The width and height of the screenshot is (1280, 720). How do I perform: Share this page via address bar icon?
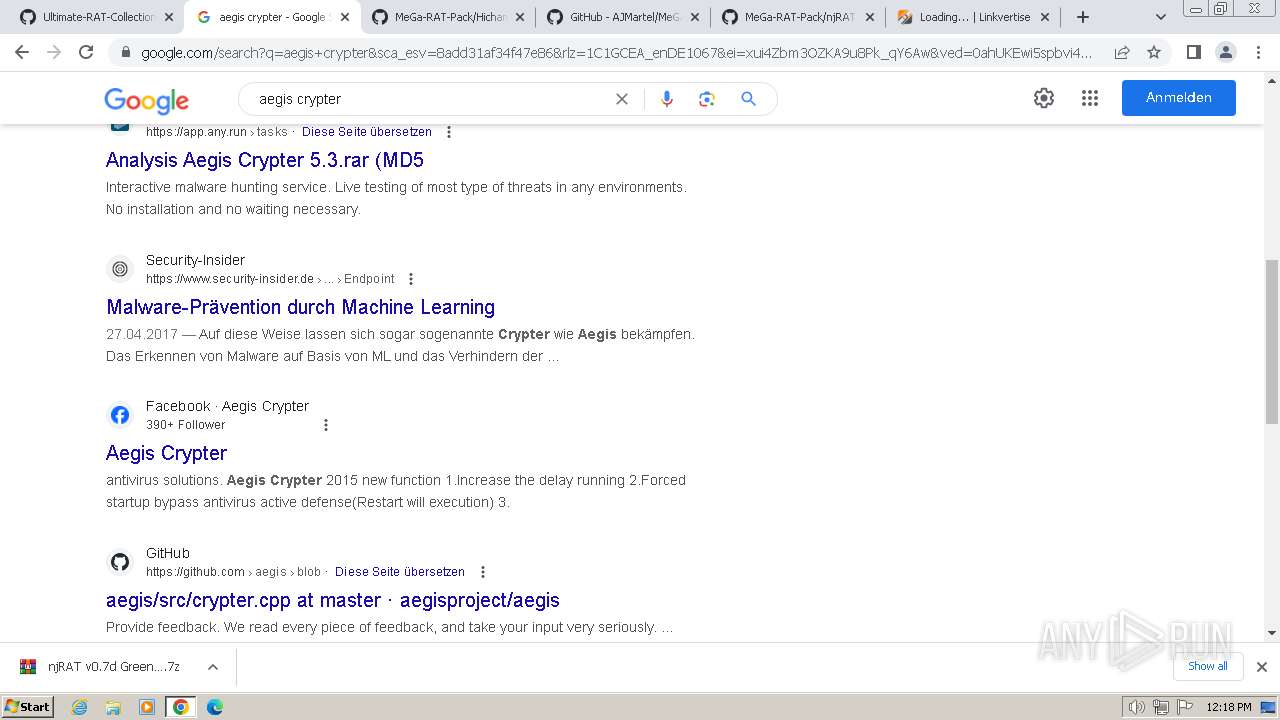[x=1122, y=52]
